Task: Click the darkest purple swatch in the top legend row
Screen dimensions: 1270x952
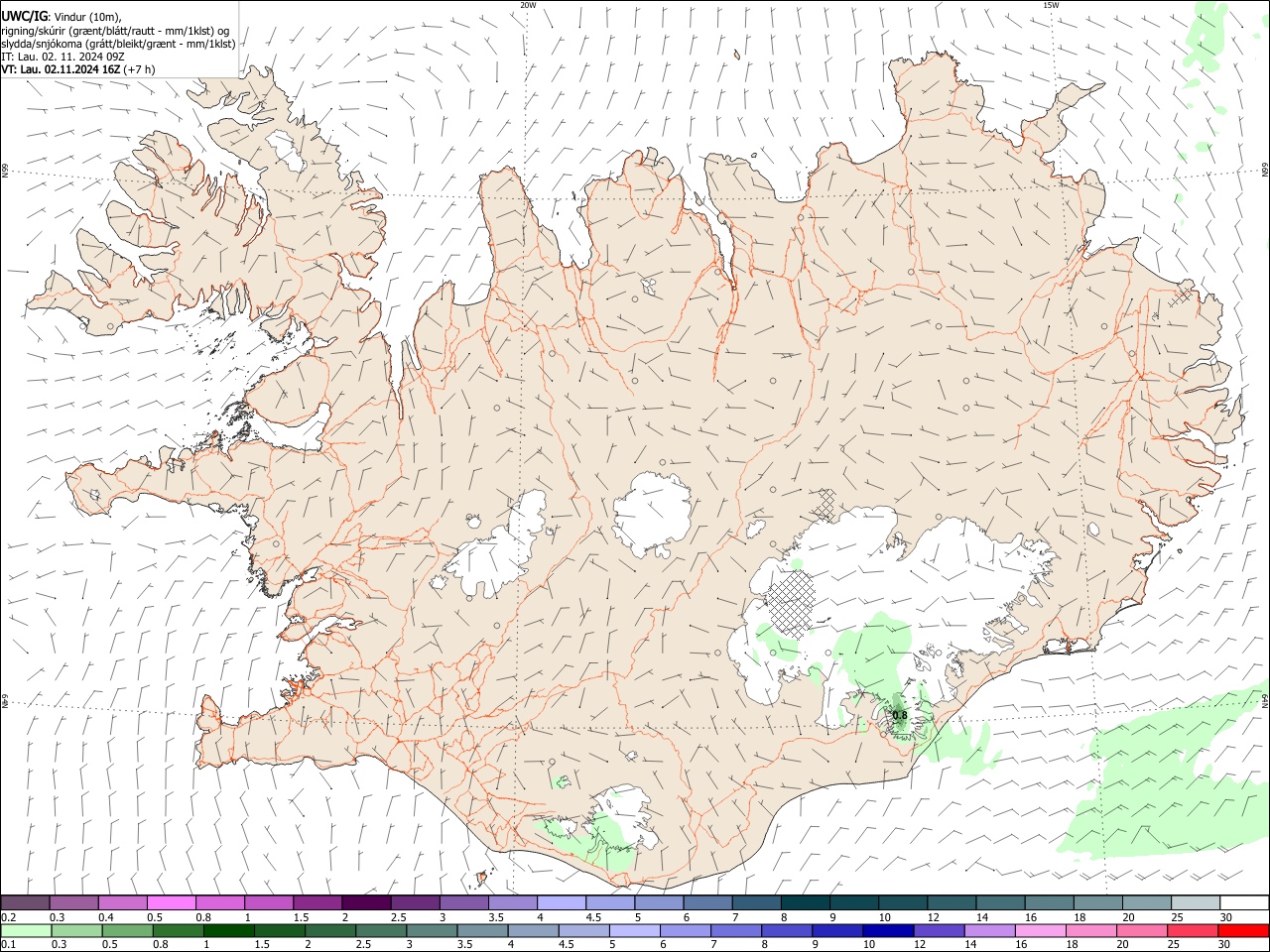Action: (x=366, y=902)
